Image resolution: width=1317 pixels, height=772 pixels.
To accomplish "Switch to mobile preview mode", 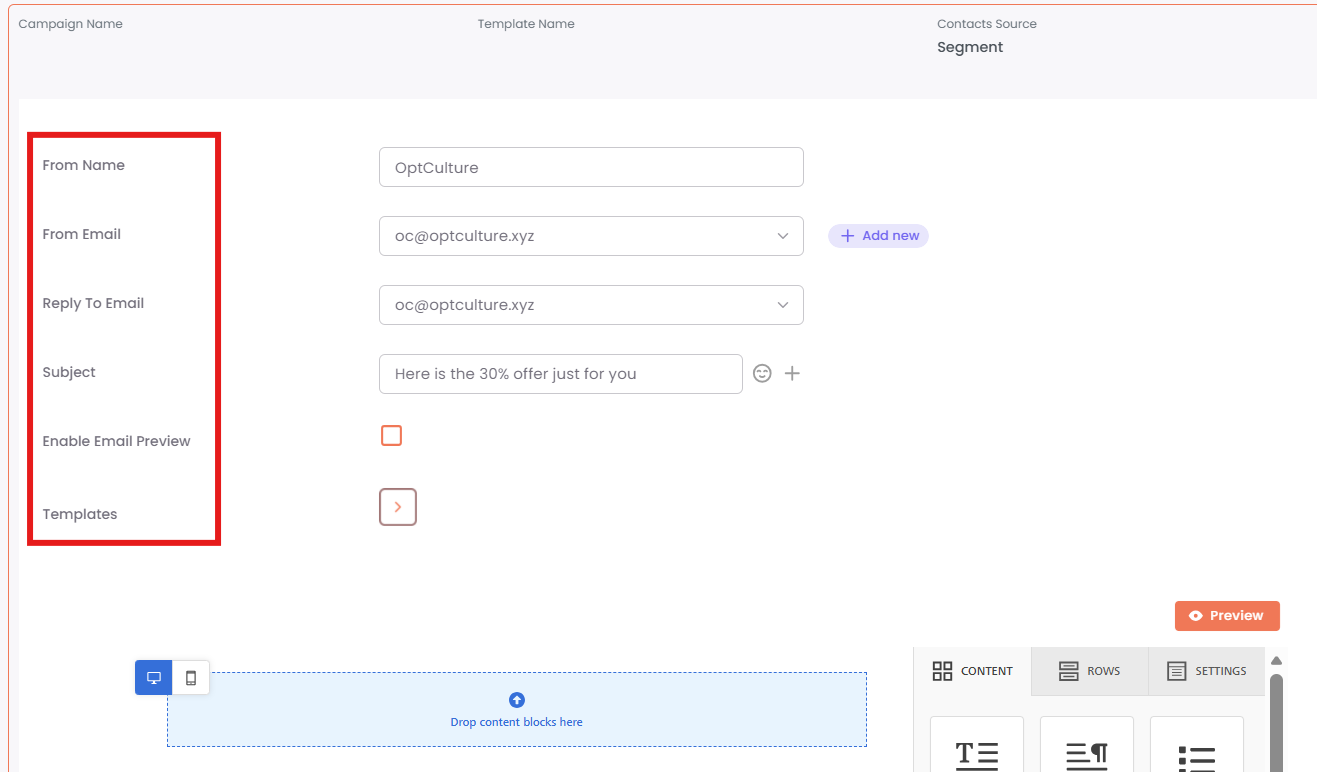I will pyautogui.click(x=191, y=677).
